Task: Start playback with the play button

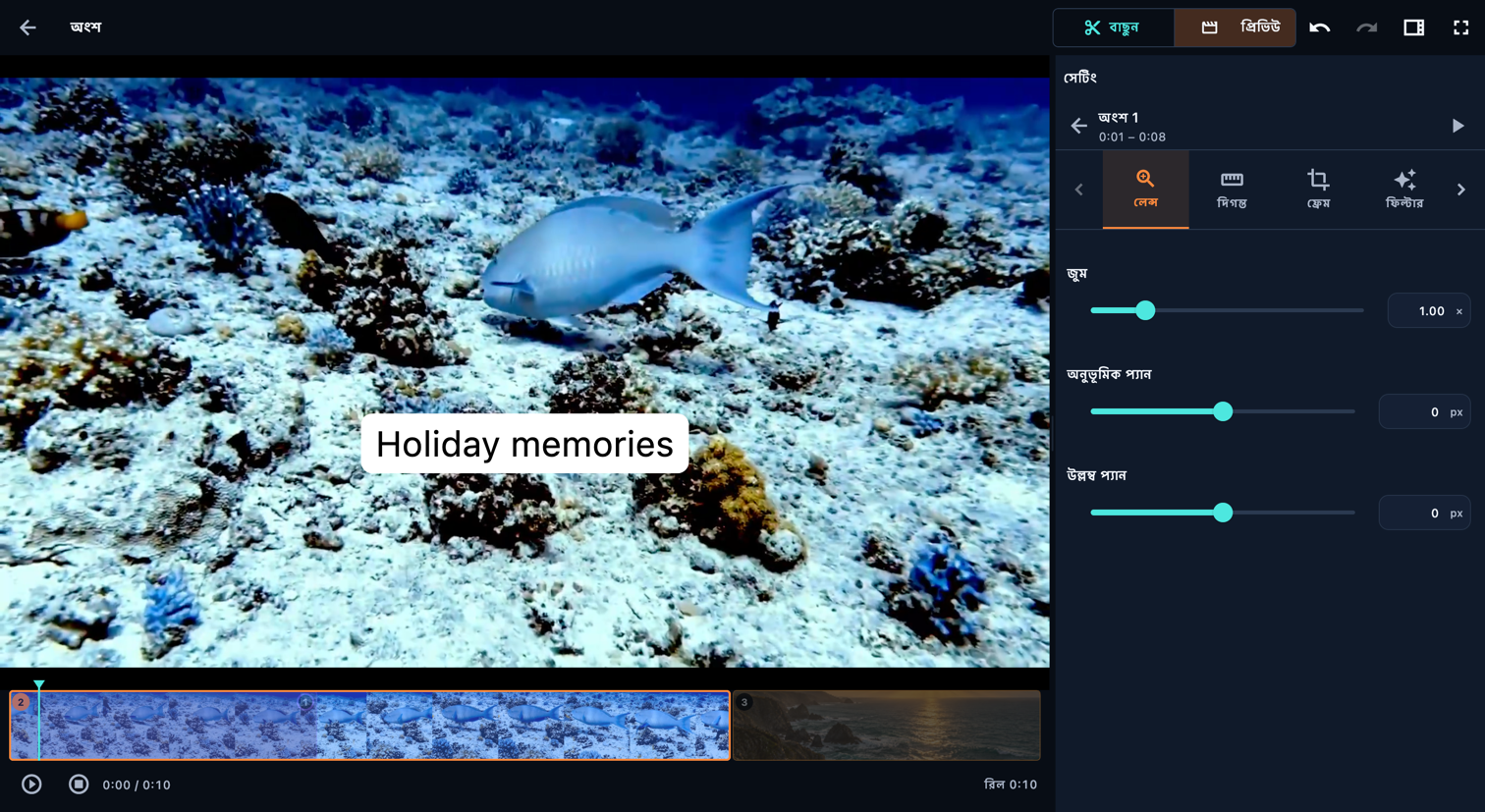Action: pyautogui.click(x=31, y=785)
